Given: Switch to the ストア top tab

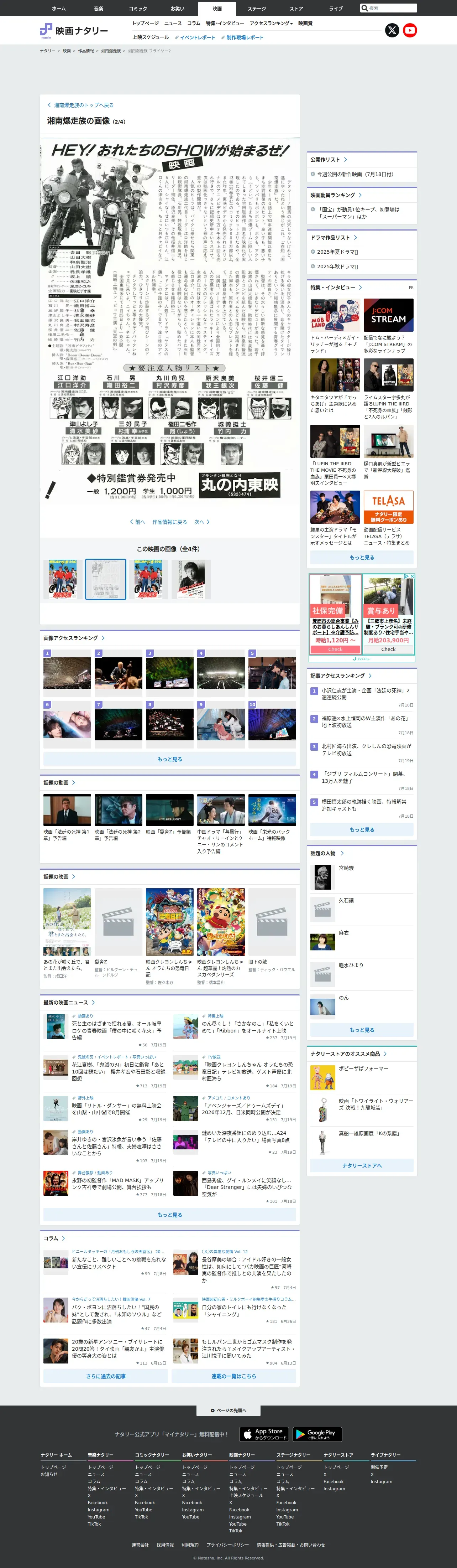Looking at the screenshot, I should pyautogui.click(x=296, y=9).
